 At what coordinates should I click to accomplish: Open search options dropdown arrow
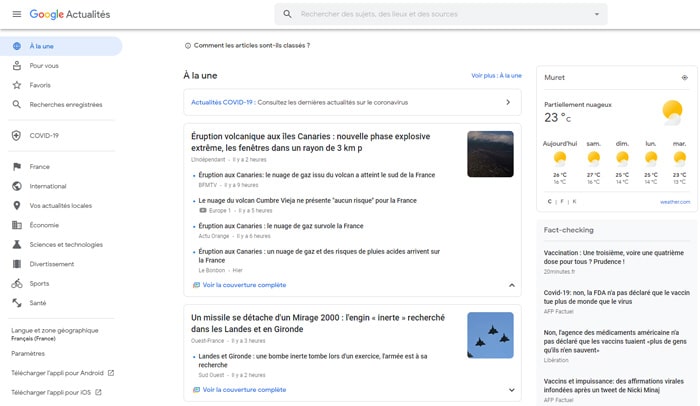pyautogui.click(x=597, y=14)
